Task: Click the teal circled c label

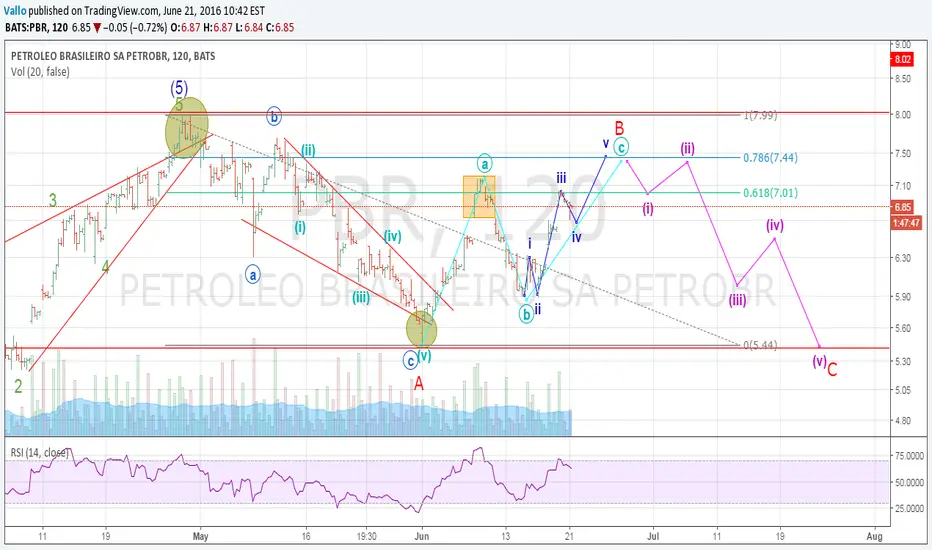Action: point(621,147)
